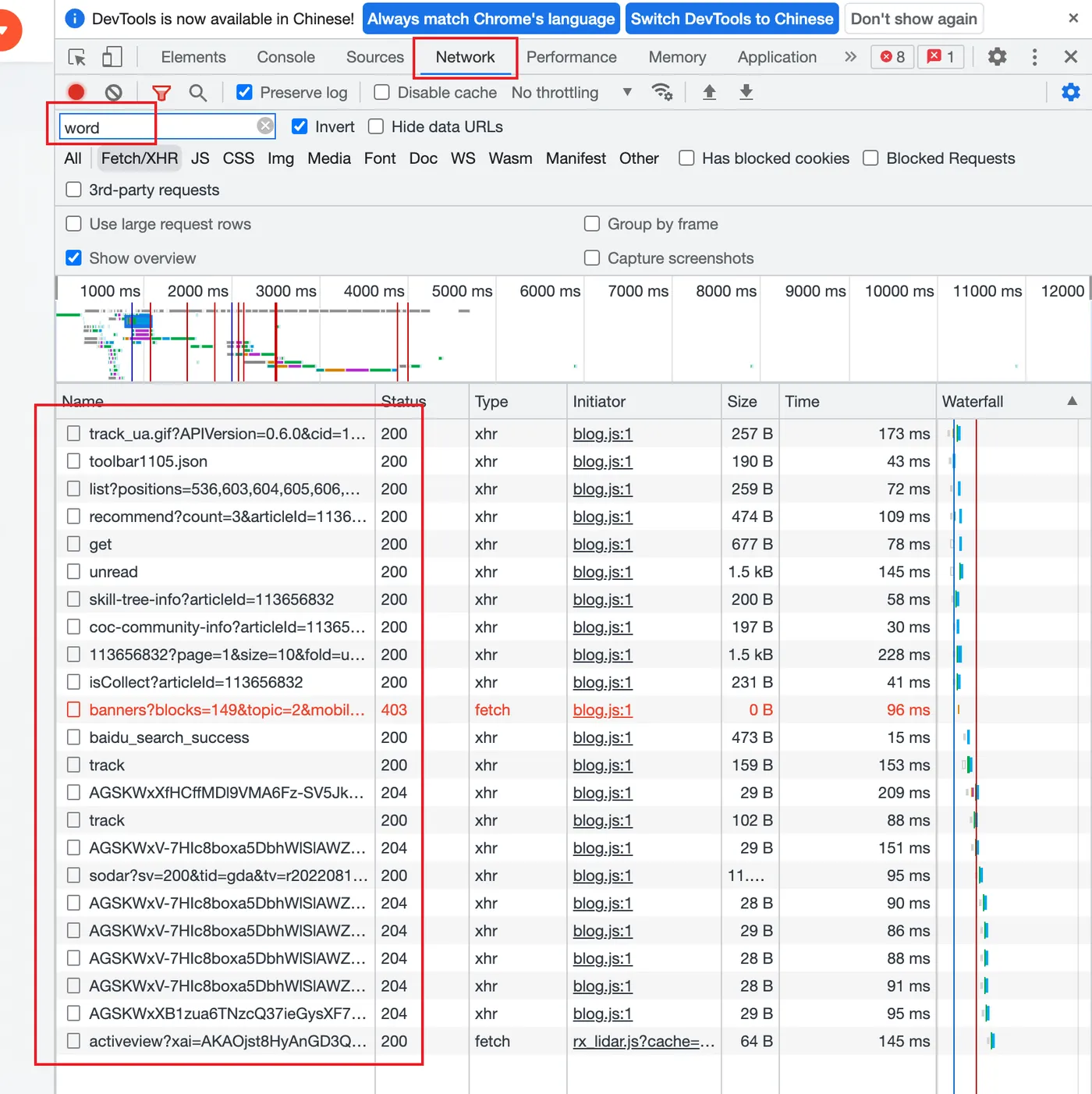Screen dimensions: 1092x1094
Task: Enable Use large request rows
Action: coord(73,224)
